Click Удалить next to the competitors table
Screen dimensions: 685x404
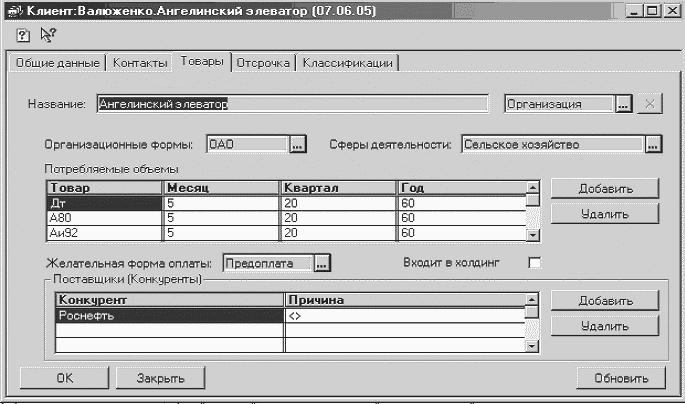(604, 325)
